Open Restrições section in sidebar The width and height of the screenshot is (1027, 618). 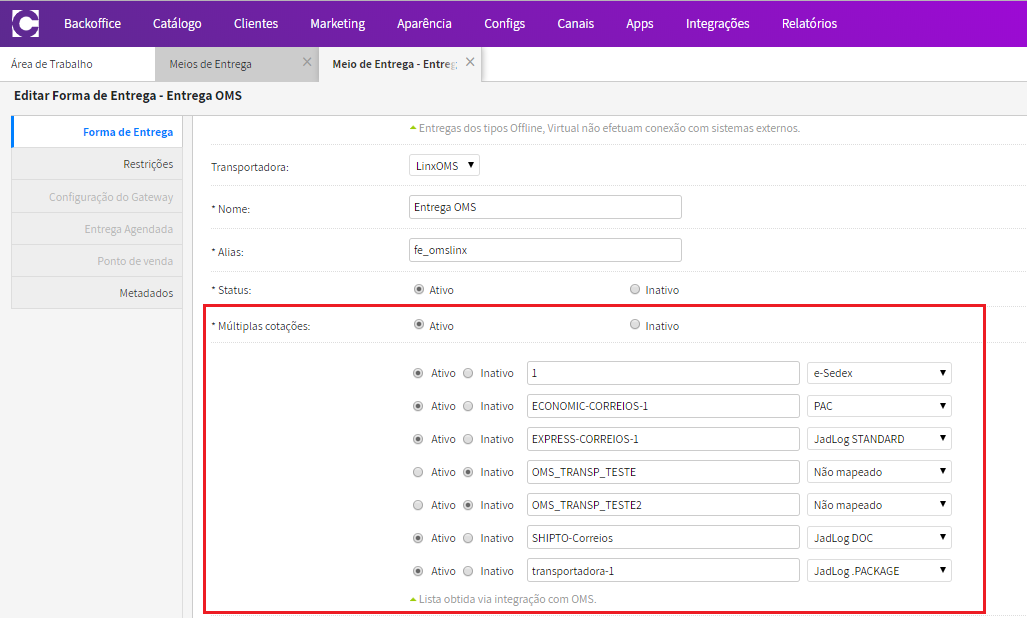[x=97, y=164]
